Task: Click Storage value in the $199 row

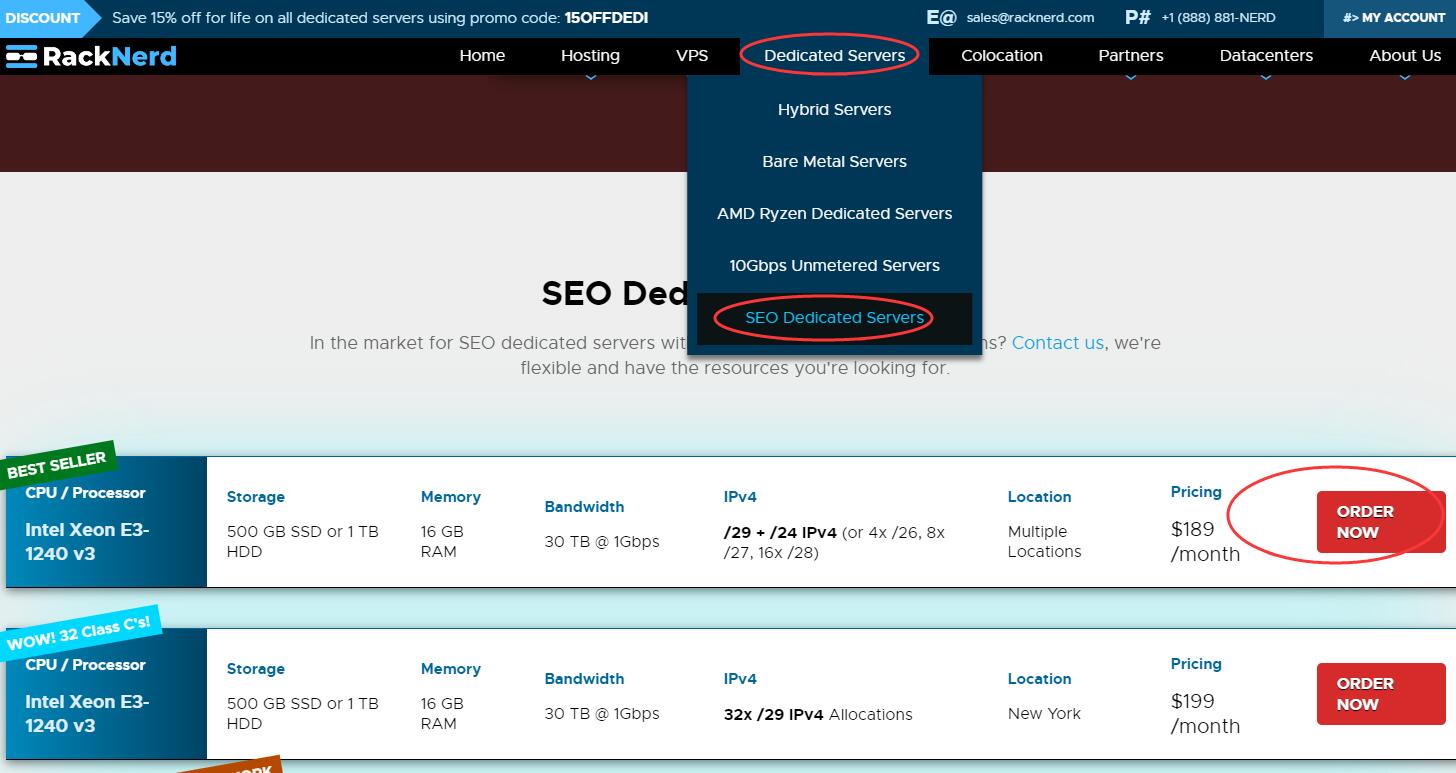Action: tap(303, 714)
